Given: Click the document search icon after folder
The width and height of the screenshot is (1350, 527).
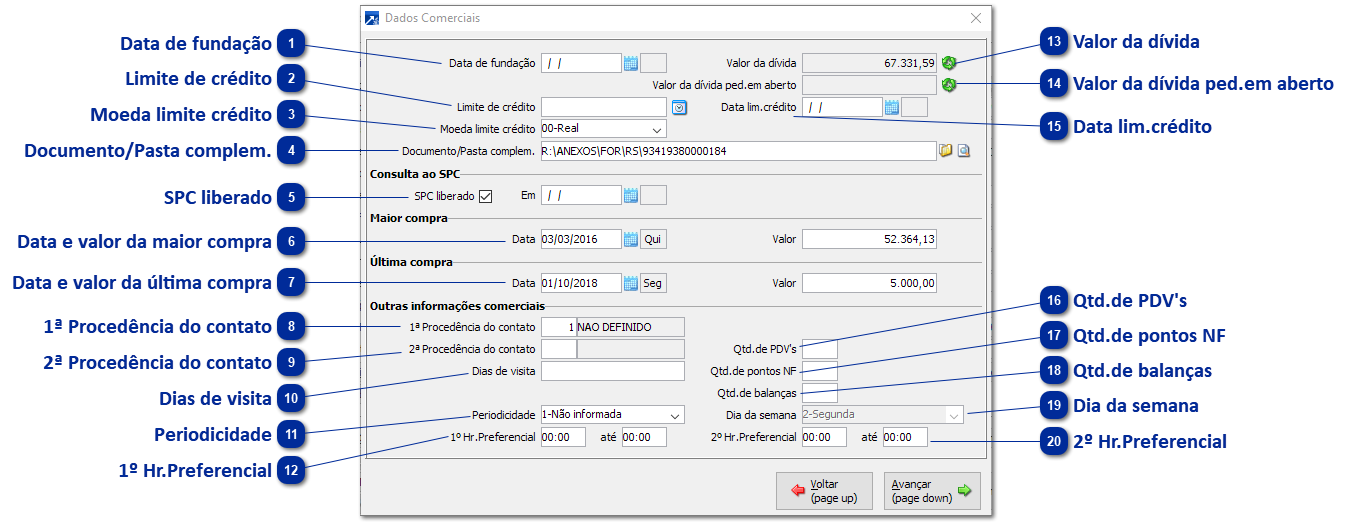Looking at the screenshot, I should click(964, 151).
